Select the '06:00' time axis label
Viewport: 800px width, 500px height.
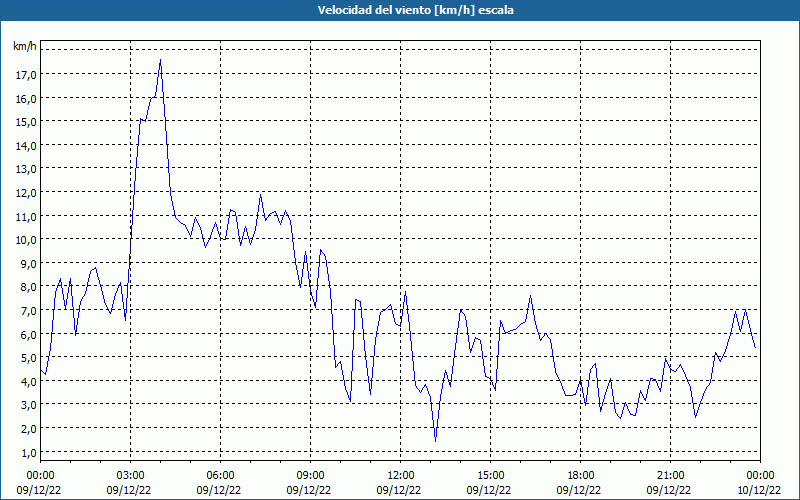click(220, 476)
